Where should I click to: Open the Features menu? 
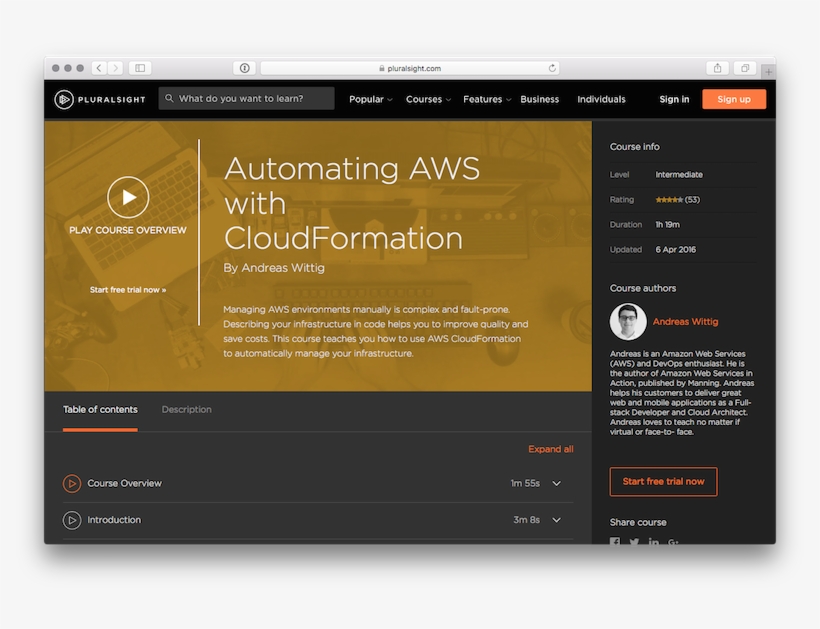(485, 99)
